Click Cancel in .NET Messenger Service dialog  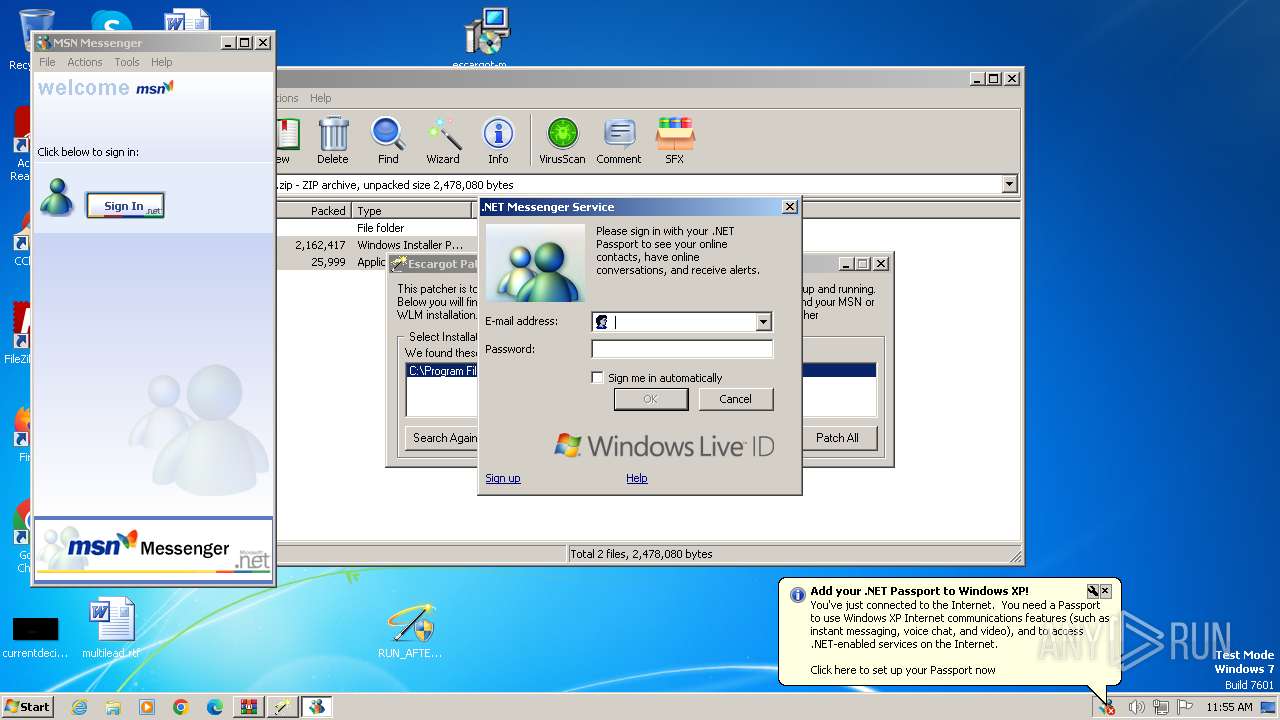click(735, 399)
